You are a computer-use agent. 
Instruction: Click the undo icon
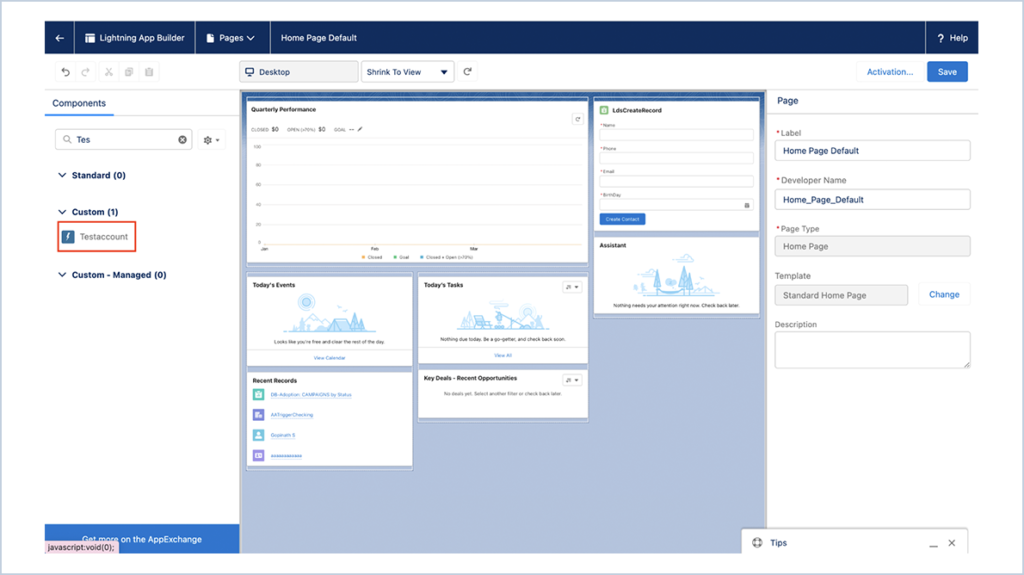[x=65, y=72]
